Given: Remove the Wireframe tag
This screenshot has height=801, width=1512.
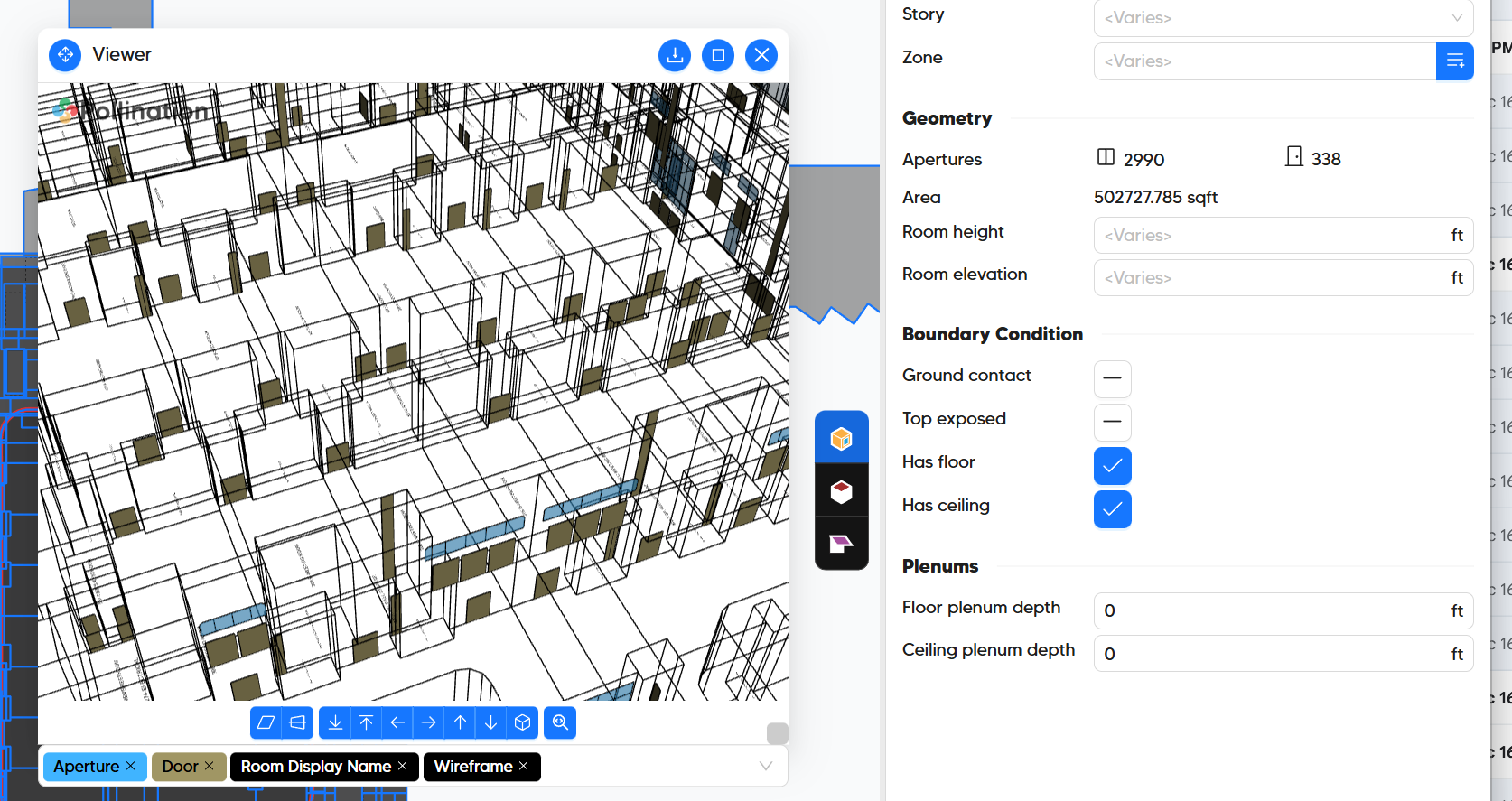Looking at the screenshot, I should (524, 766).
